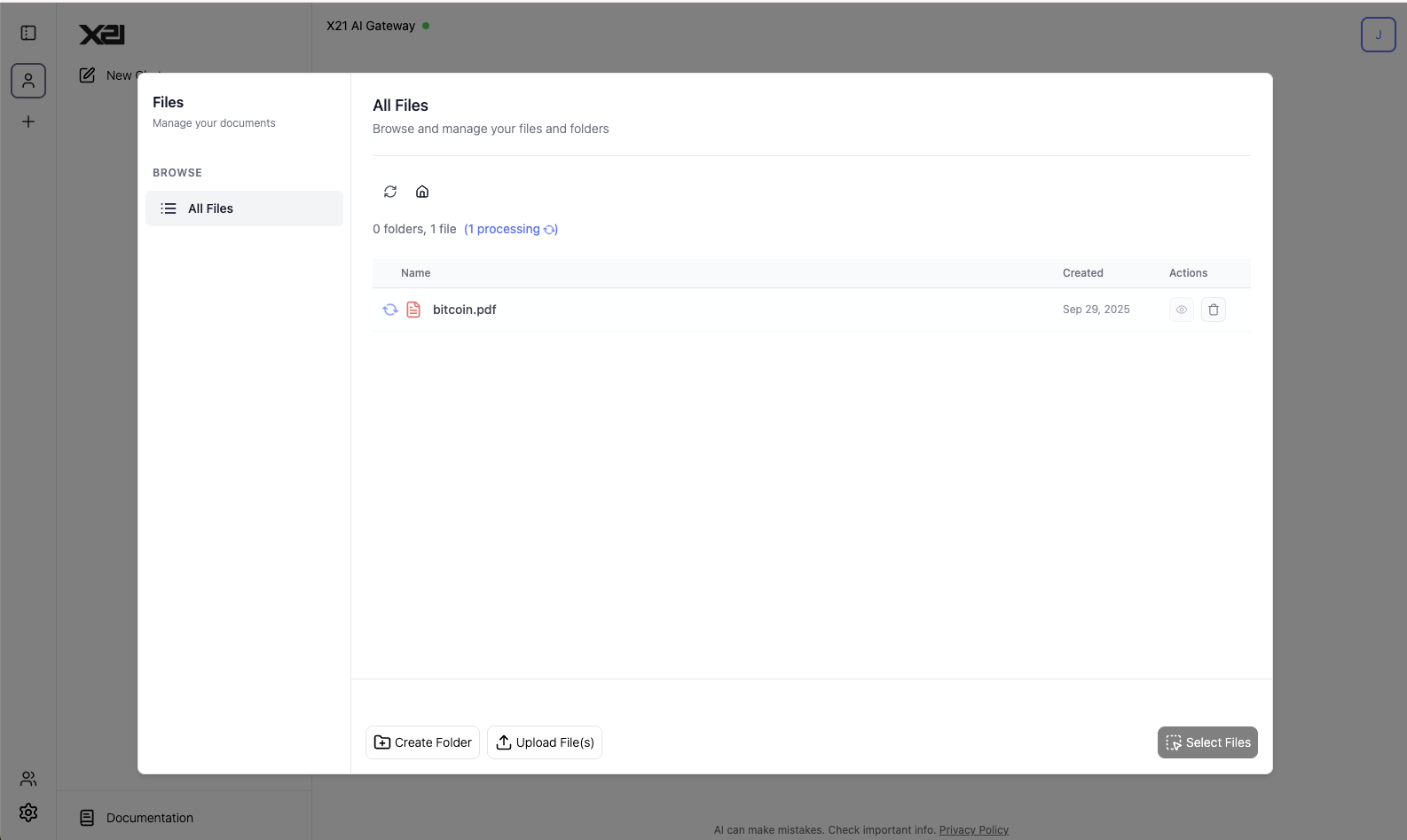Open the Privacy Policy link
1407x840 pixels.
pos(973,830)
